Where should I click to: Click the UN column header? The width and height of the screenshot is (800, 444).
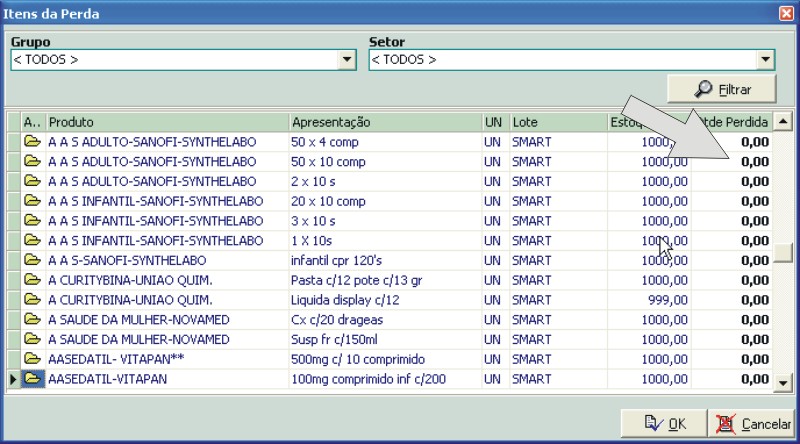495,122
